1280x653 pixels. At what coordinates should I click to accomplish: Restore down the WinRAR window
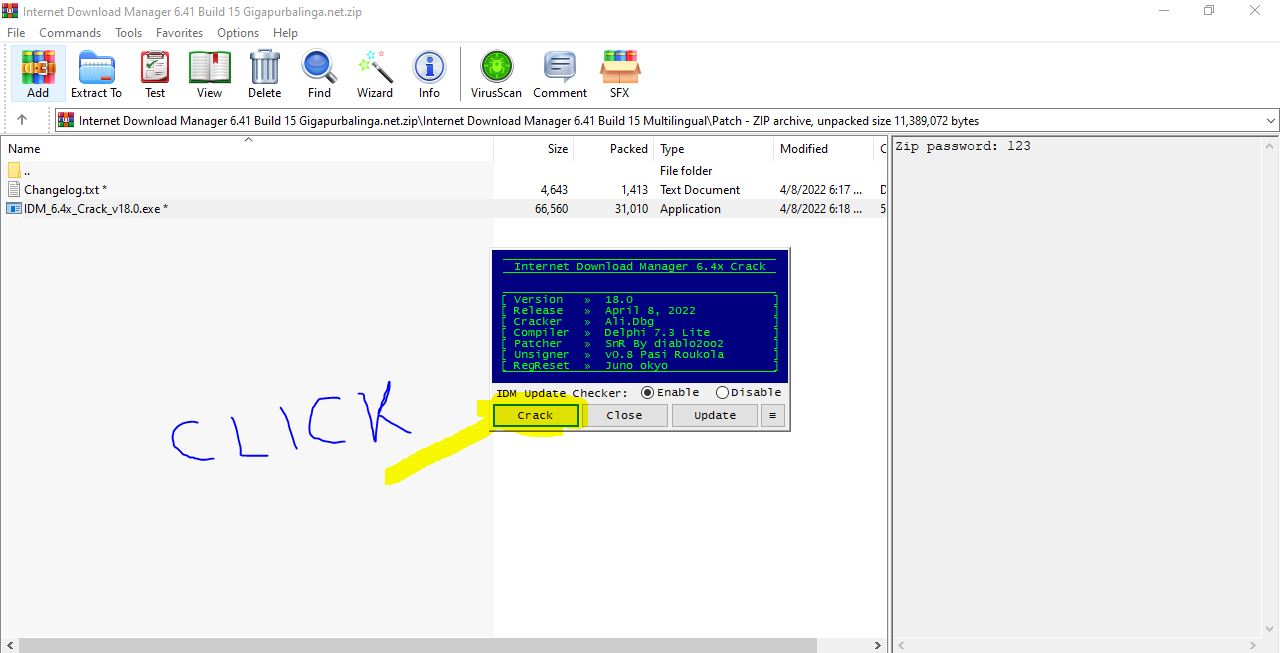1209,10
